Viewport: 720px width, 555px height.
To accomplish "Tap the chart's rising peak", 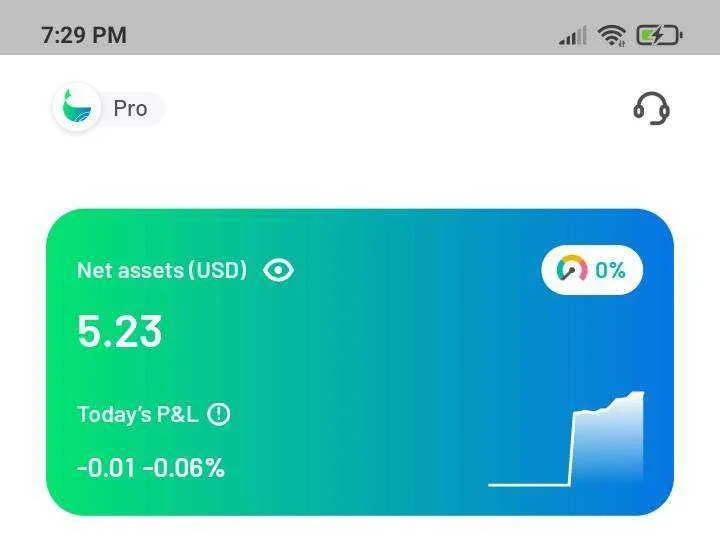I will [x=636, y=395].
